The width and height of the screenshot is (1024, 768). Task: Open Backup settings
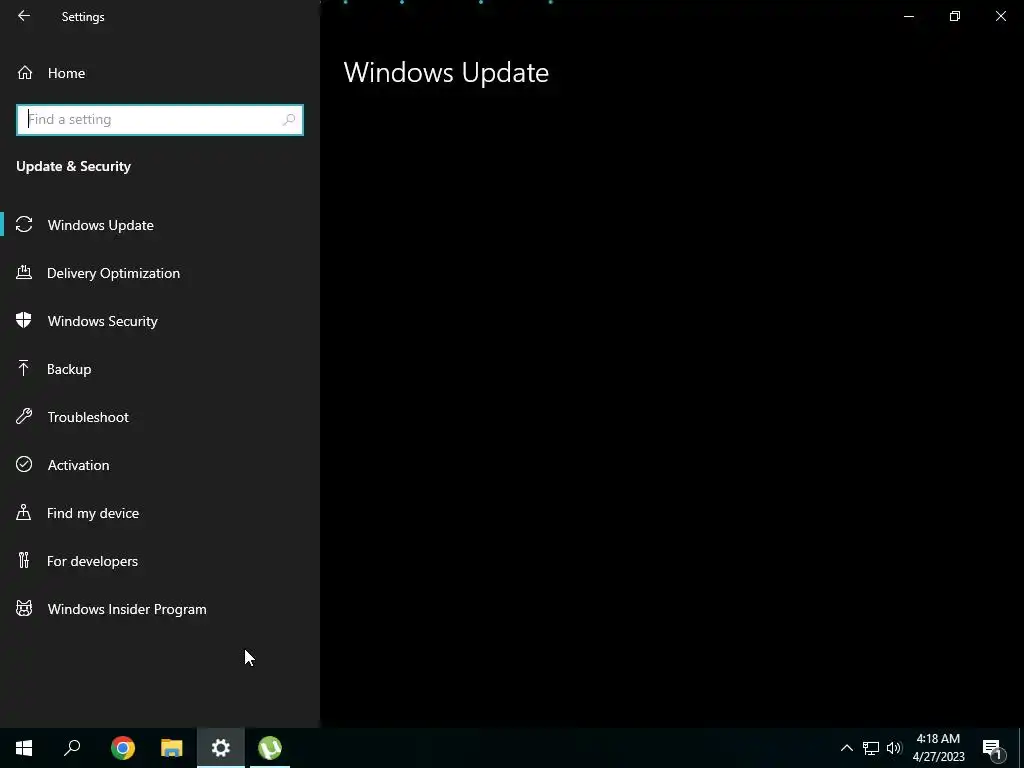coord(160,369)
